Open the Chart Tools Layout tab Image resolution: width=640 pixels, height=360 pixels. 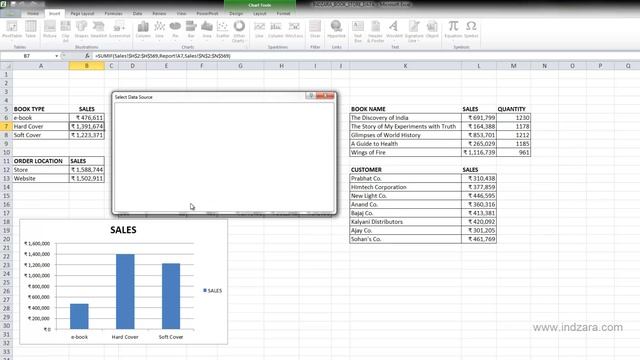click(x=260, y=13)
